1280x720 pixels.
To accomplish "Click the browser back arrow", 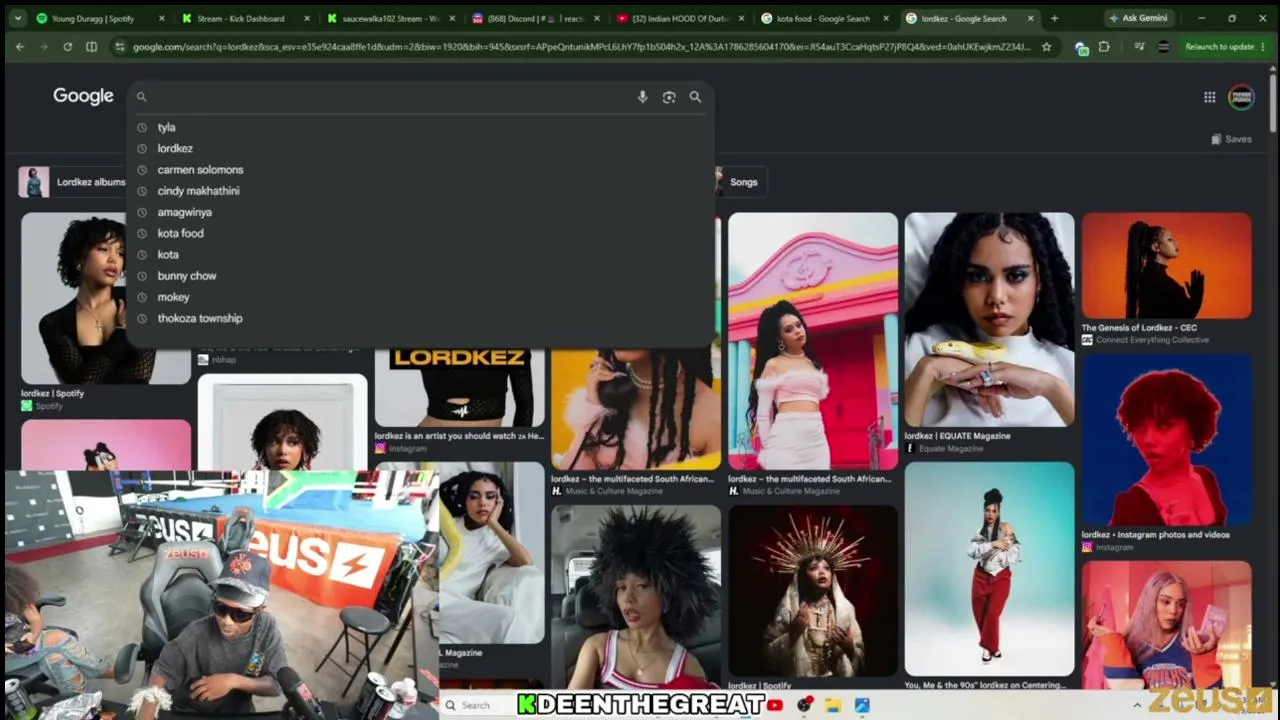I will pyautogui.click(x=20, y=46).
